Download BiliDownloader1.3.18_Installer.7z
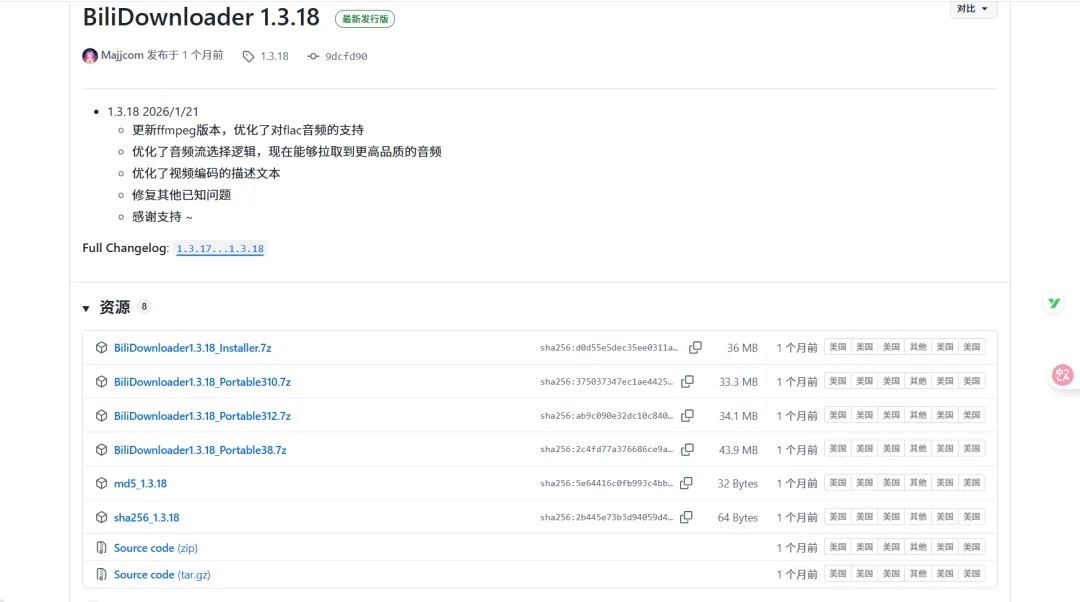Image resolution: width=1080 pixels, height=602 pixels. click(192, 348)
